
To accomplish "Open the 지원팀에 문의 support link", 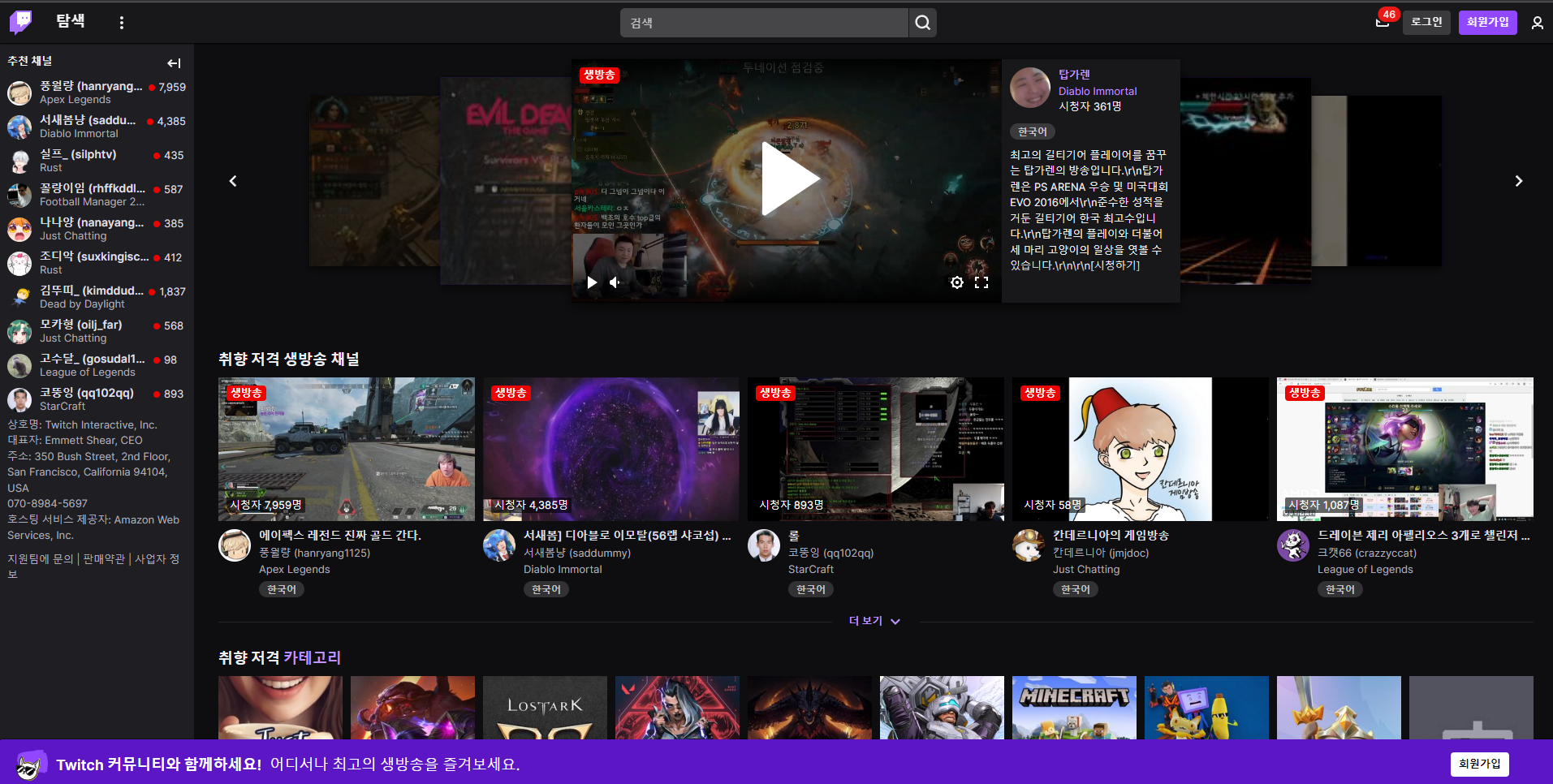I will click(41, 559).
